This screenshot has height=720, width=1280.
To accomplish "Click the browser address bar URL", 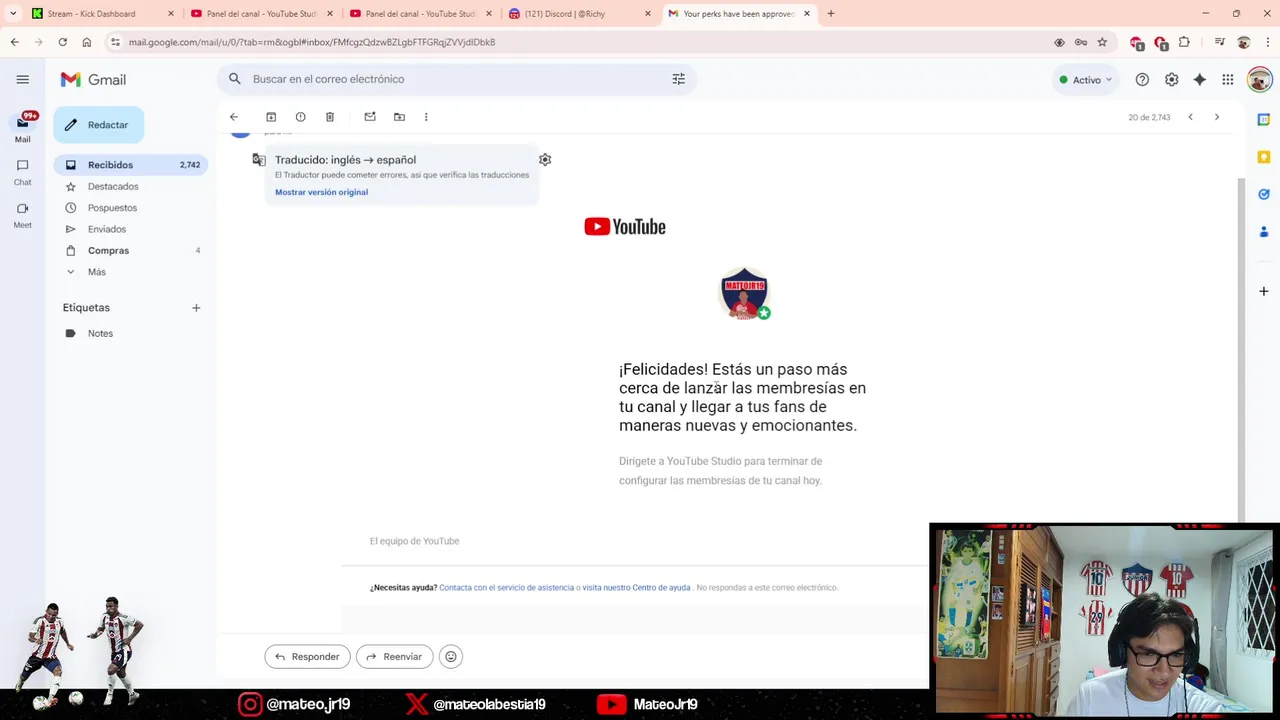I will coord(312,42).
